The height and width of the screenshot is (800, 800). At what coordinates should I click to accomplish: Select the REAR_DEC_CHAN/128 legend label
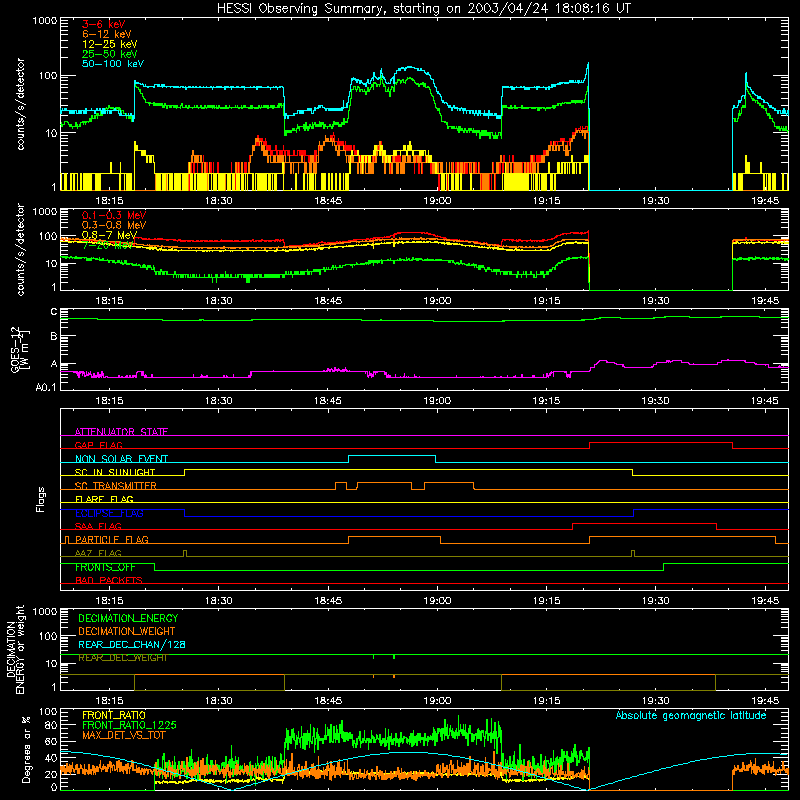[132, 645]
